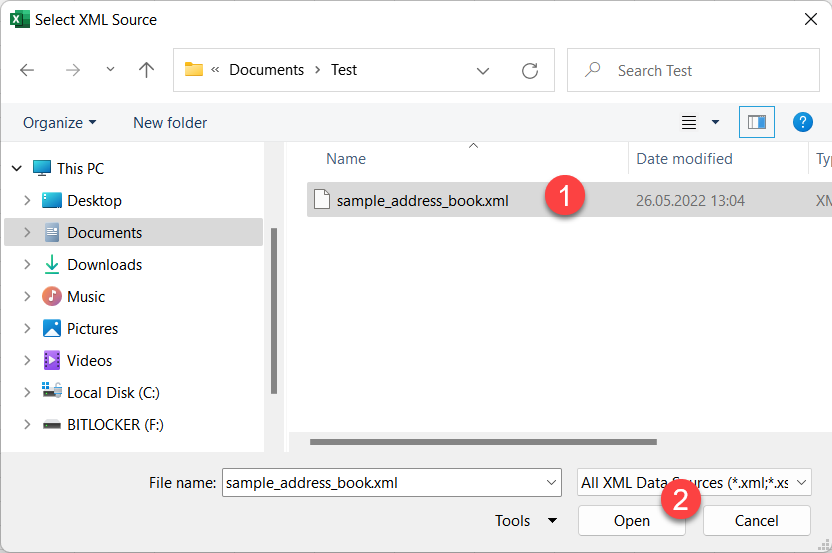
Task: Click into the Search Test field
Action: pos(700,70)
